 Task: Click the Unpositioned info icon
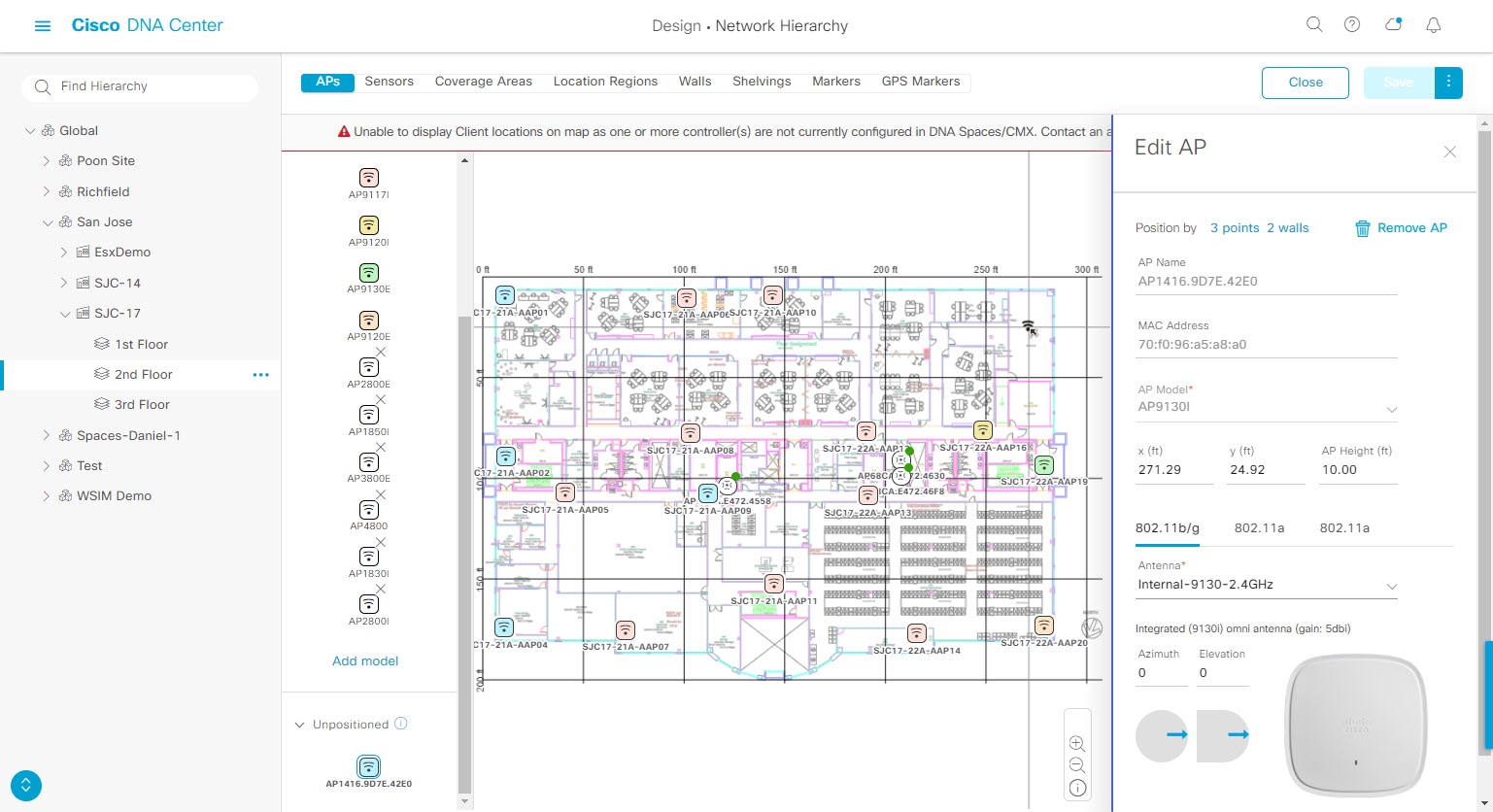click(401, 724)
